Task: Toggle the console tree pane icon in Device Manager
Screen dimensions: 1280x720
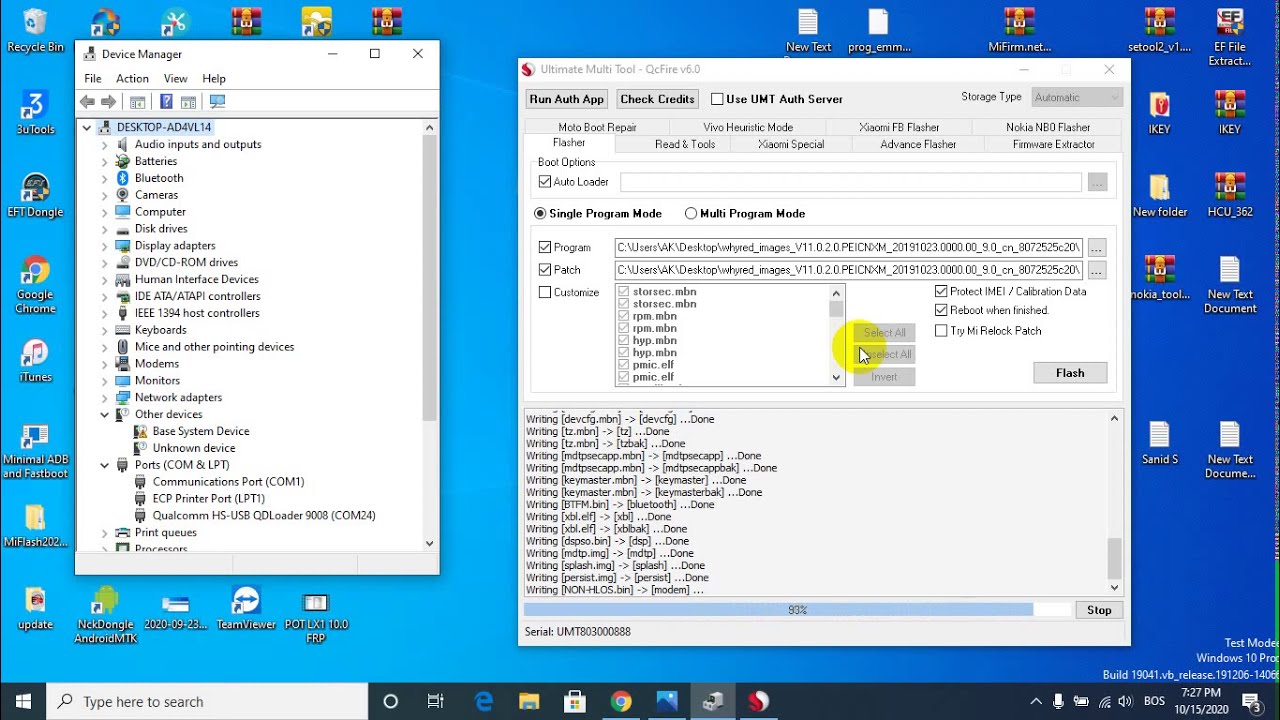Action: 138,102
